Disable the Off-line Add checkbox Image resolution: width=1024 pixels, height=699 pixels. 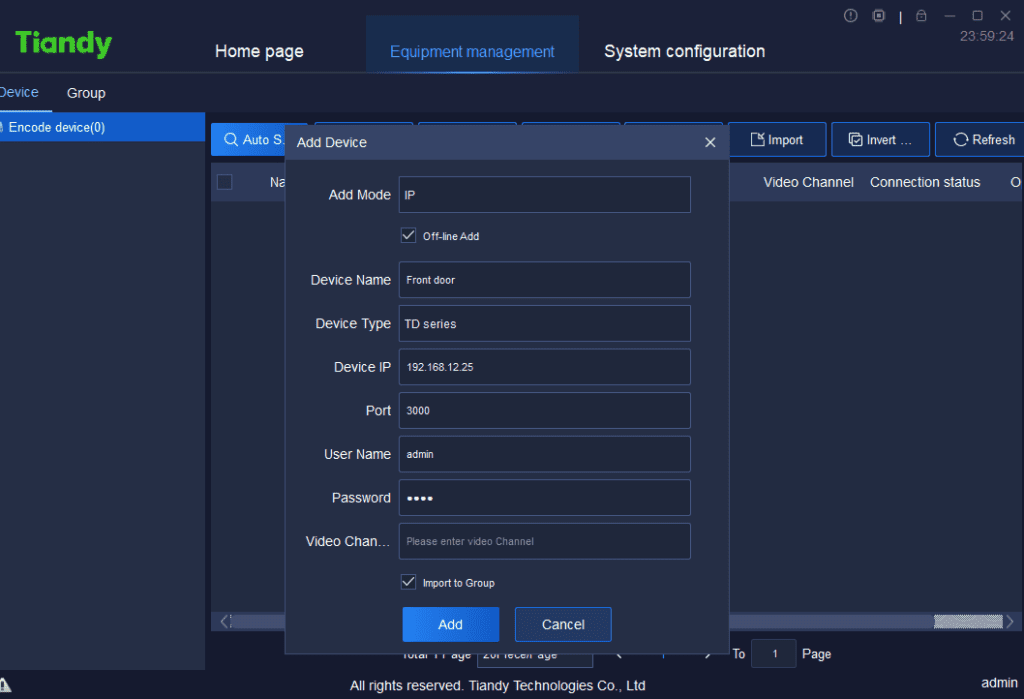coord(408,235)
